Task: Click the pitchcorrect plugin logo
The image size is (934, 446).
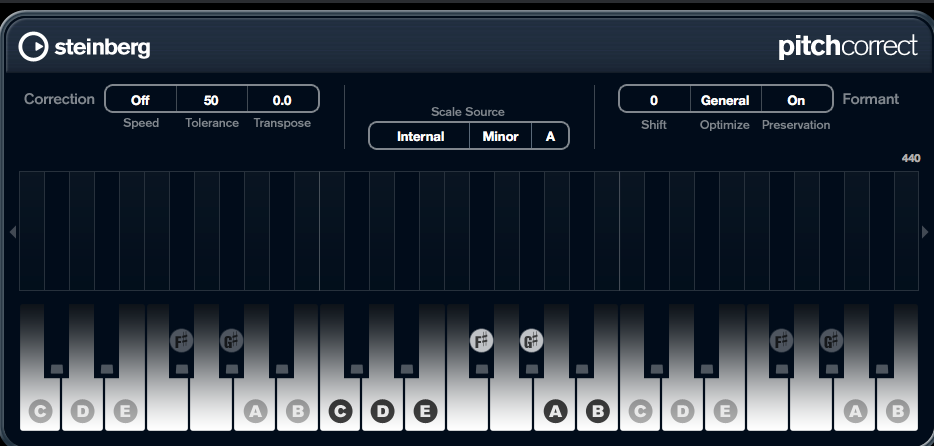Action: tap(848, 47)
